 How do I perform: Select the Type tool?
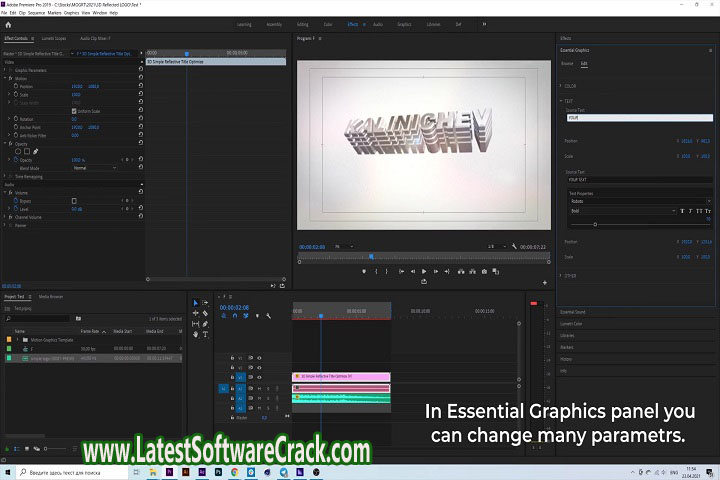[205, 334]
